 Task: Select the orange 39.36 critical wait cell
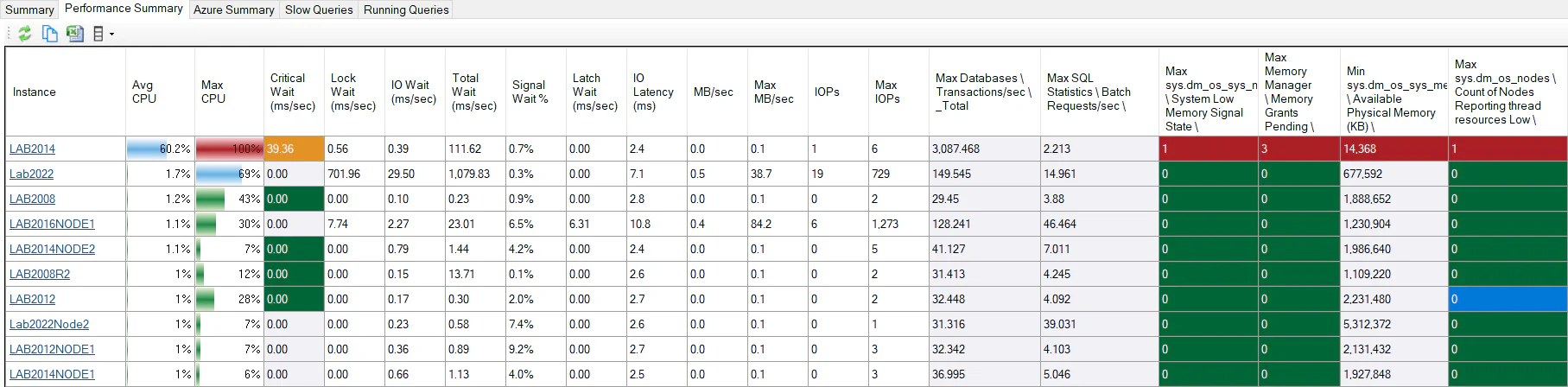294,149
